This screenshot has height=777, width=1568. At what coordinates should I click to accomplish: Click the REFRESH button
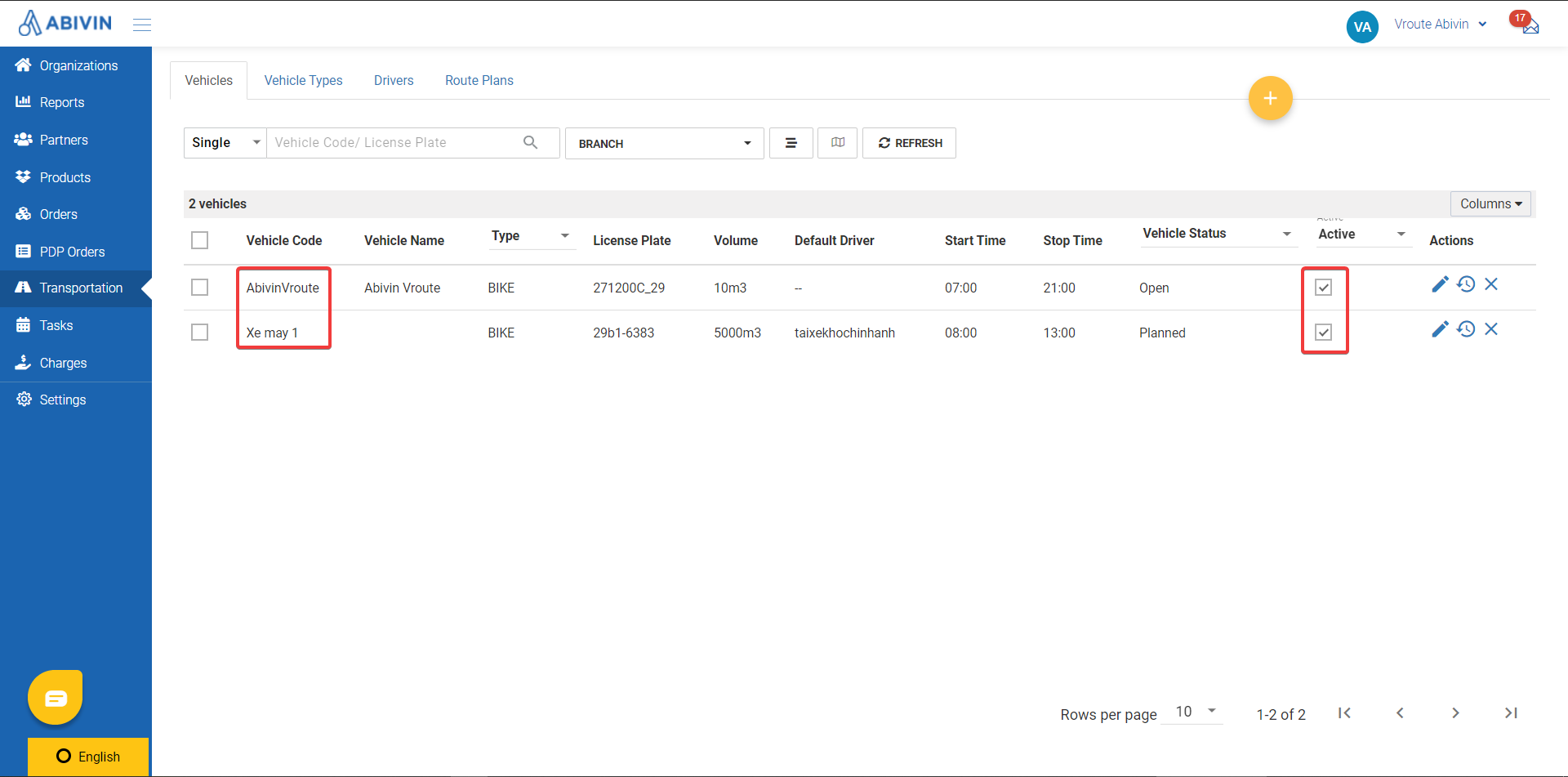[x=909, y=143]
